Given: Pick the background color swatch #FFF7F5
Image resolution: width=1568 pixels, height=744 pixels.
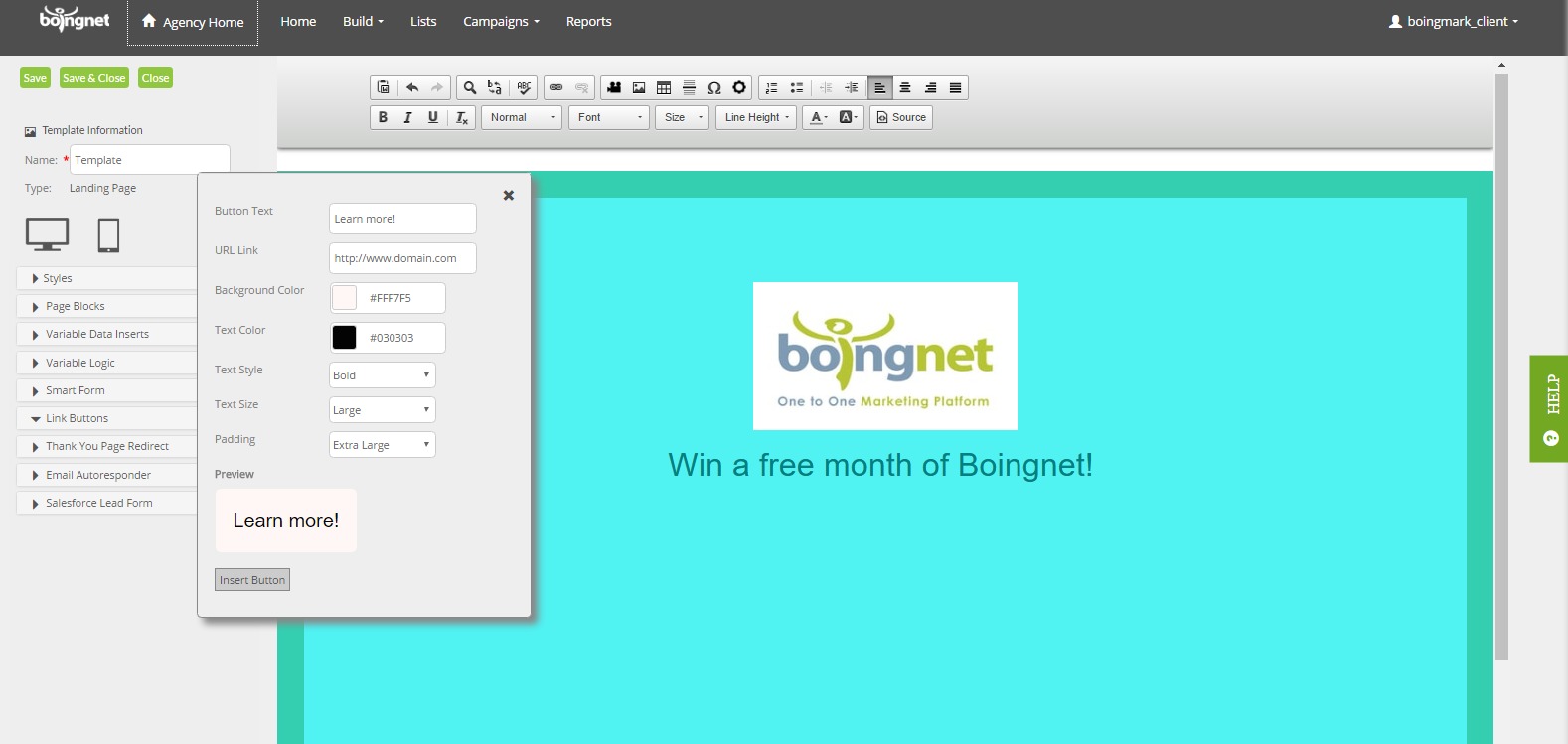Looking at the screenshot, I should (344, 298).
